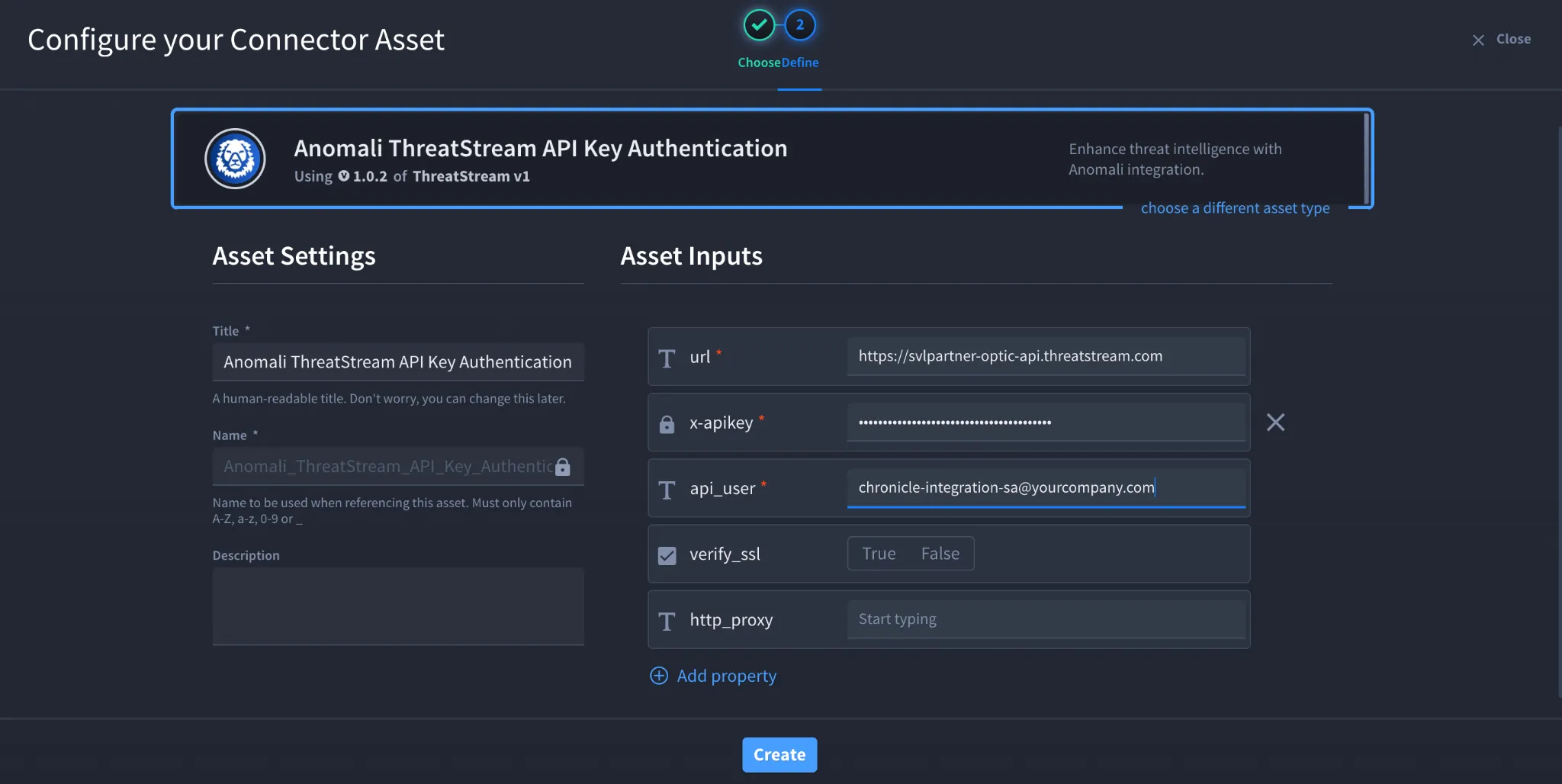Click the 'Name to be used when referencing' hint
This screenshot has height=784, width=1562.
[x=392, y=511]
